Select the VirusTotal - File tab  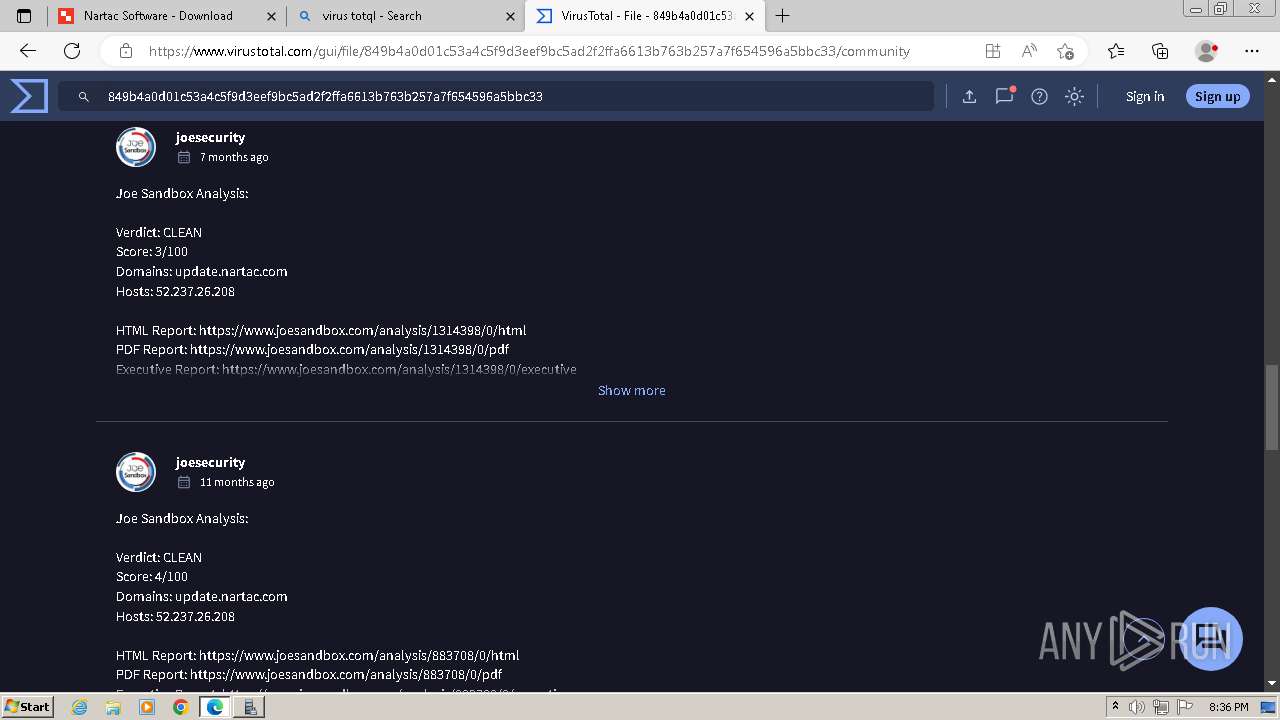tap(645, 16)
